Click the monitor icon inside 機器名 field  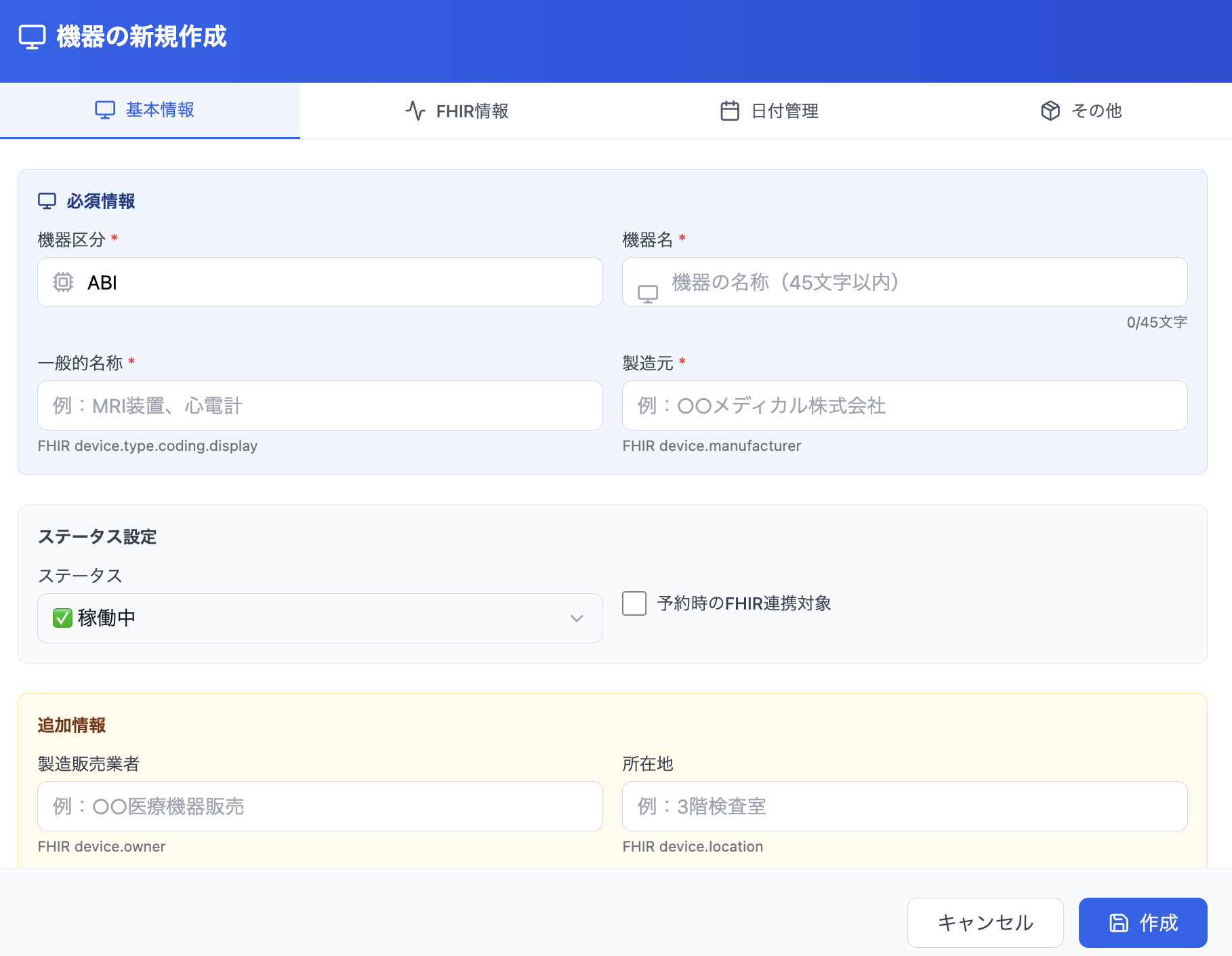[x=647, y=294]
